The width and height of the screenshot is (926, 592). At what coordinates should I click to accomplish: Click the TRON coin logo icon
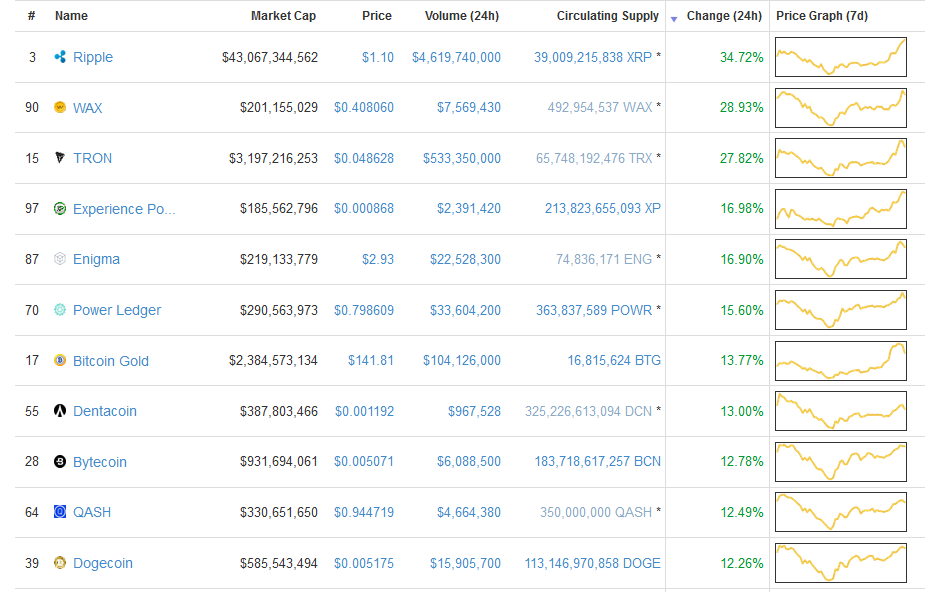coord(60,158)
